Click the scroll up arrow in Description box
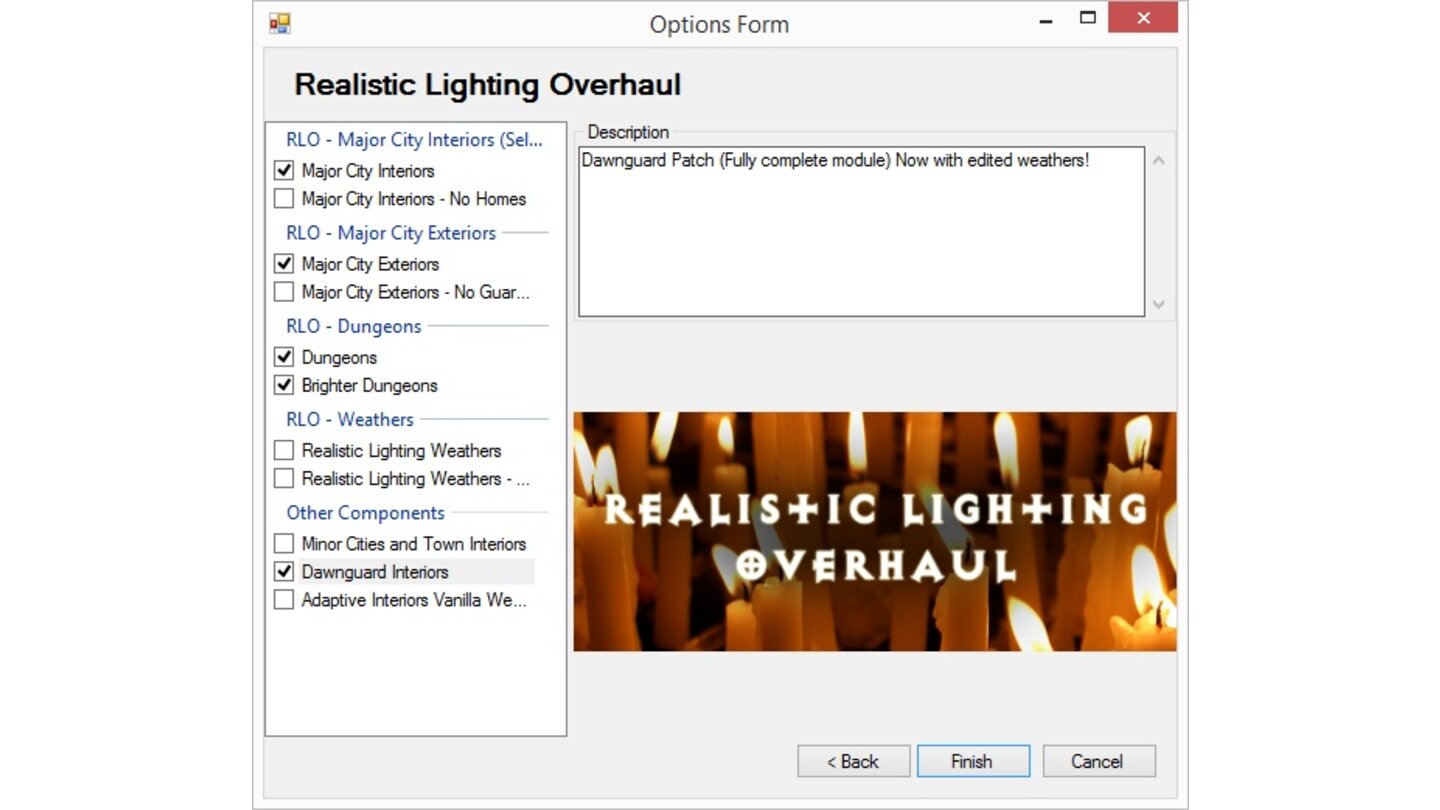The height and width of the screenshot is (810, 1440). tap(1159, 160)
